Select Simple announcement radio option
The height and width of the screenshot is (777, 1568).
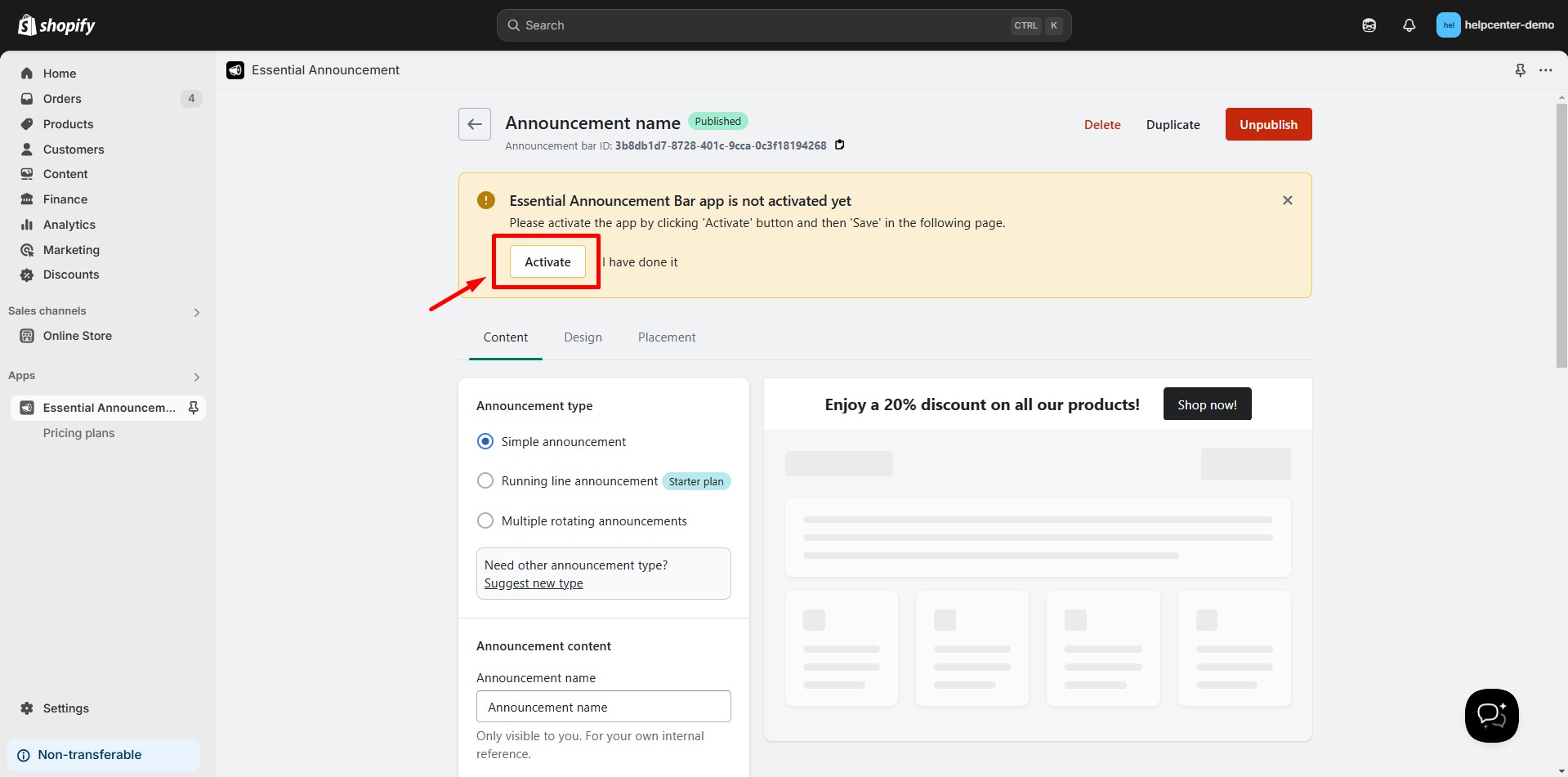click(x=485, y=441)
